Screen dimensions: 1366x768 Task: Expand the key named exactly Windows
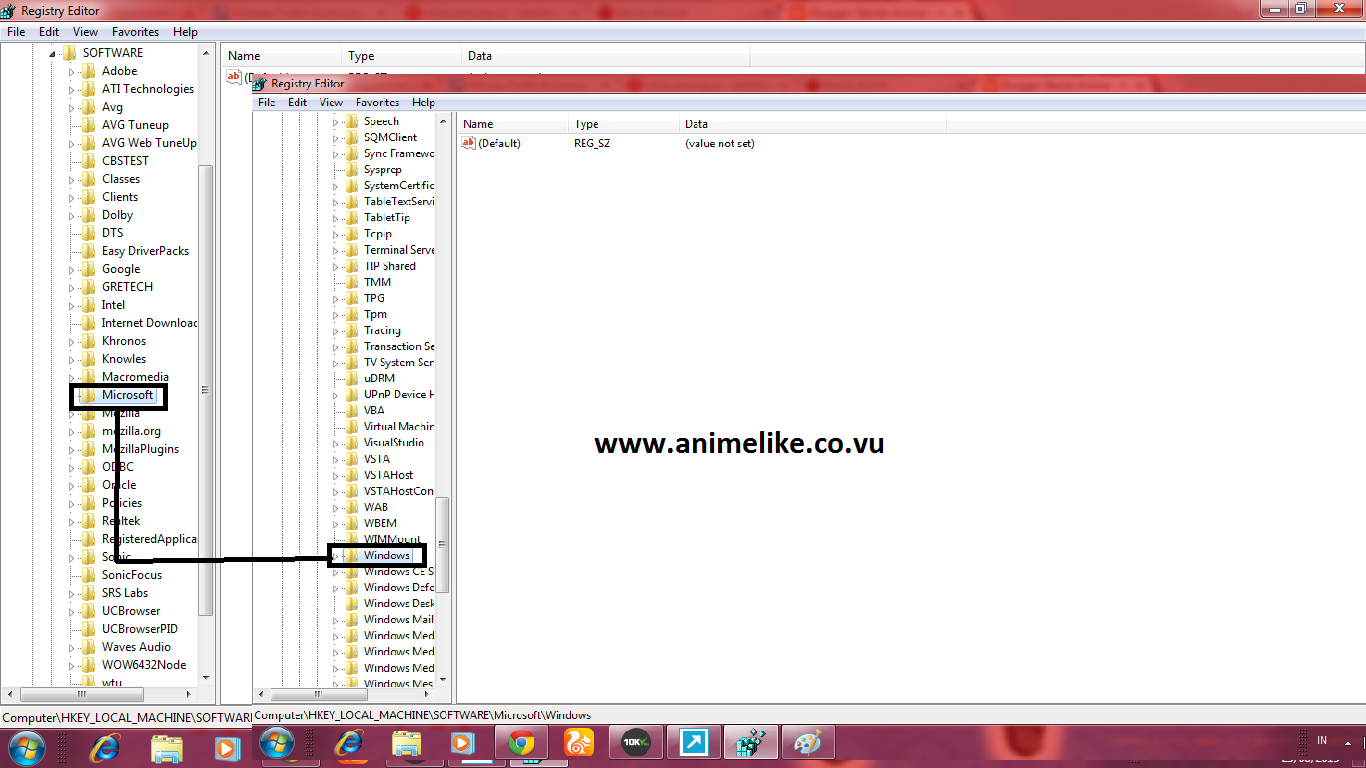pyautogui.click(x=335, y=555)
